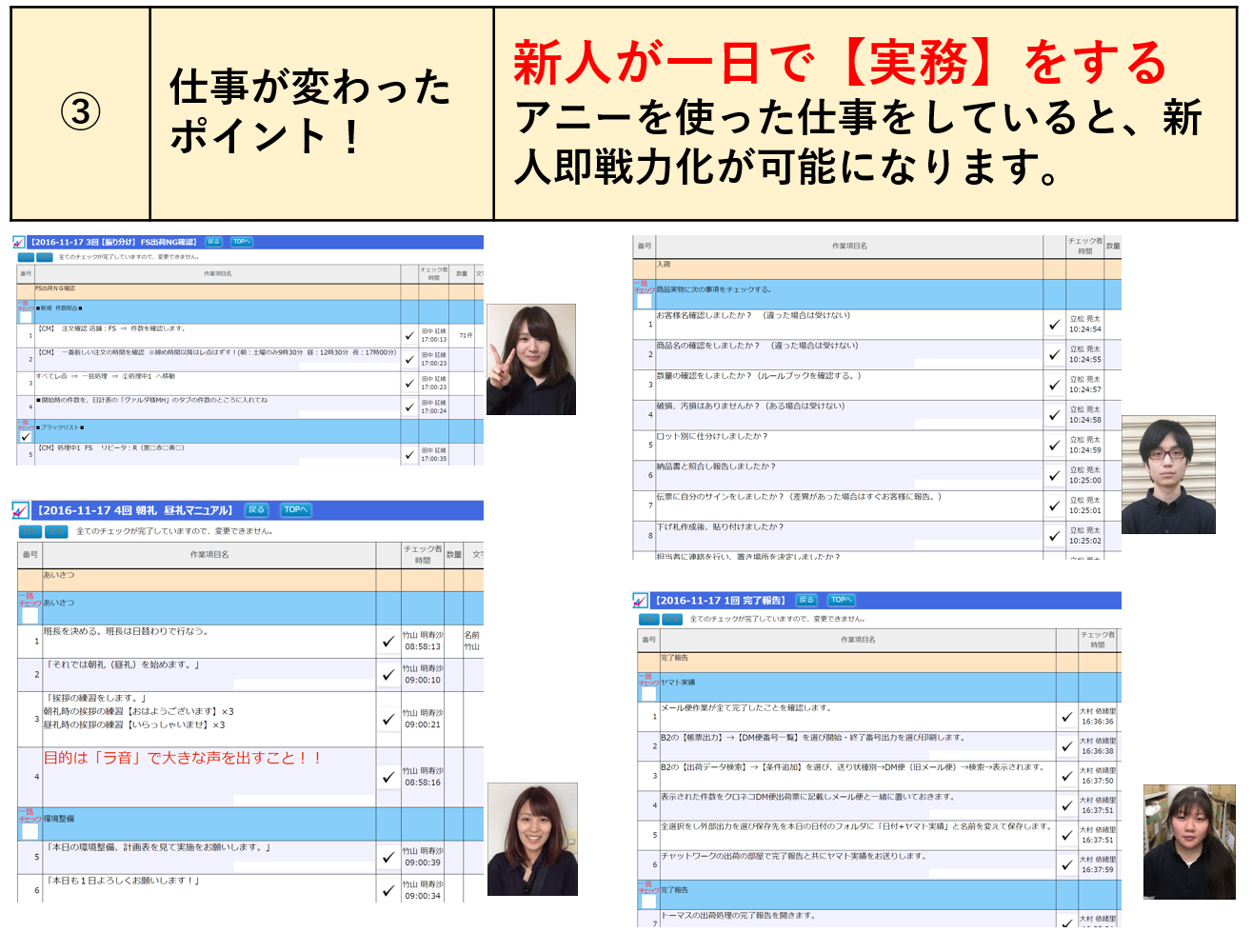This screenshot has height=952, width=1252.
Task: Click red text 目的は「ラ音」で大きな声を出すこと
Action: tap(183, 758)
